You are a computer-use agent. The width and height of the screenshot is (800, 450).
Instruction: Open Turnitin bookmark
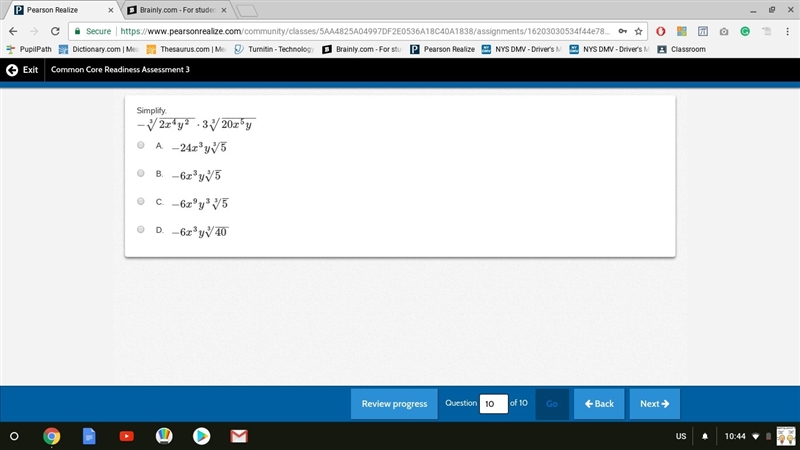pyautogui.click(x=274, y=49)
